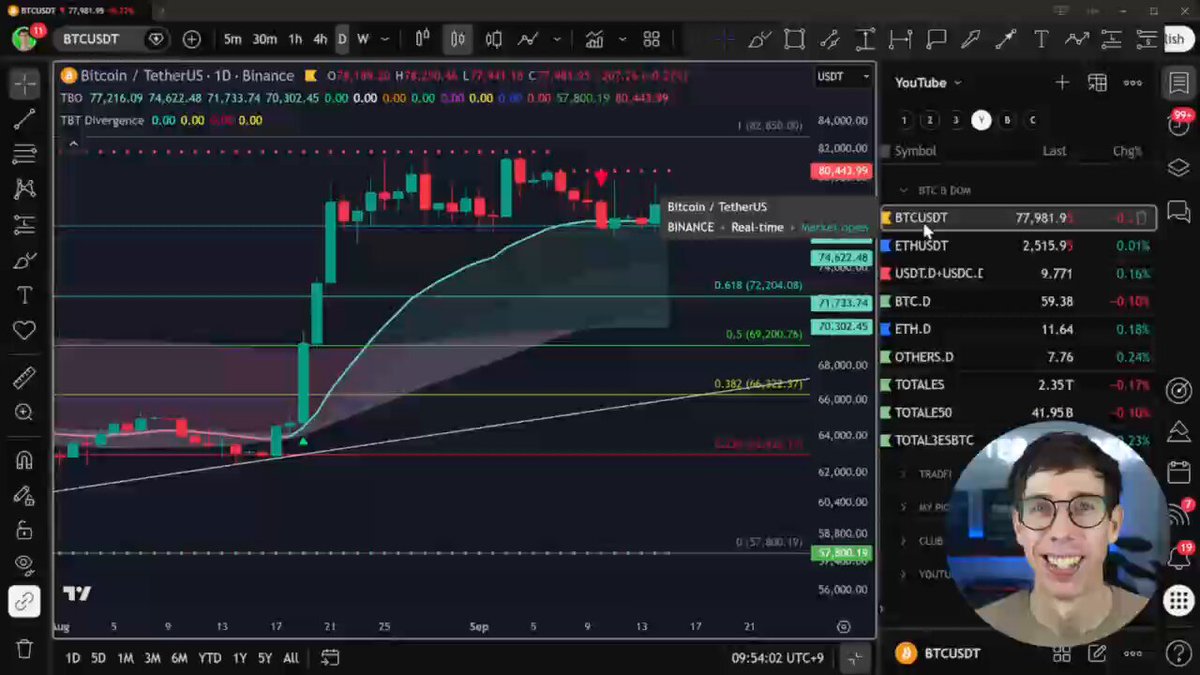Collapse the indicator legend arrow
The width and height of the screenshot is (1200, 675).
pos(72,144)
